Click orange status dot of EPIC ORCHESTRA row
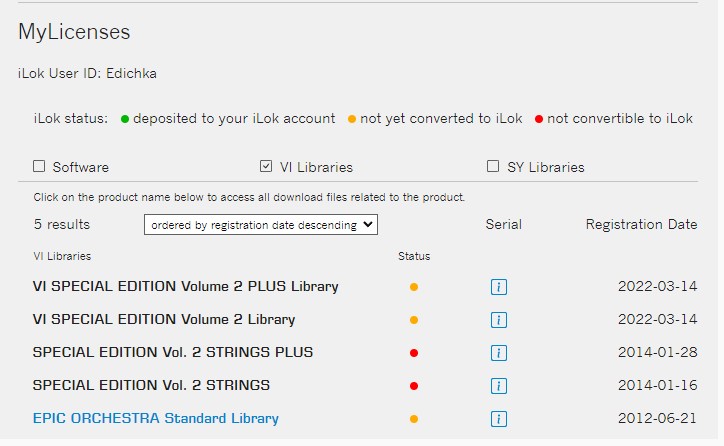The image size is (724, 446). click(x=414, y=419)
